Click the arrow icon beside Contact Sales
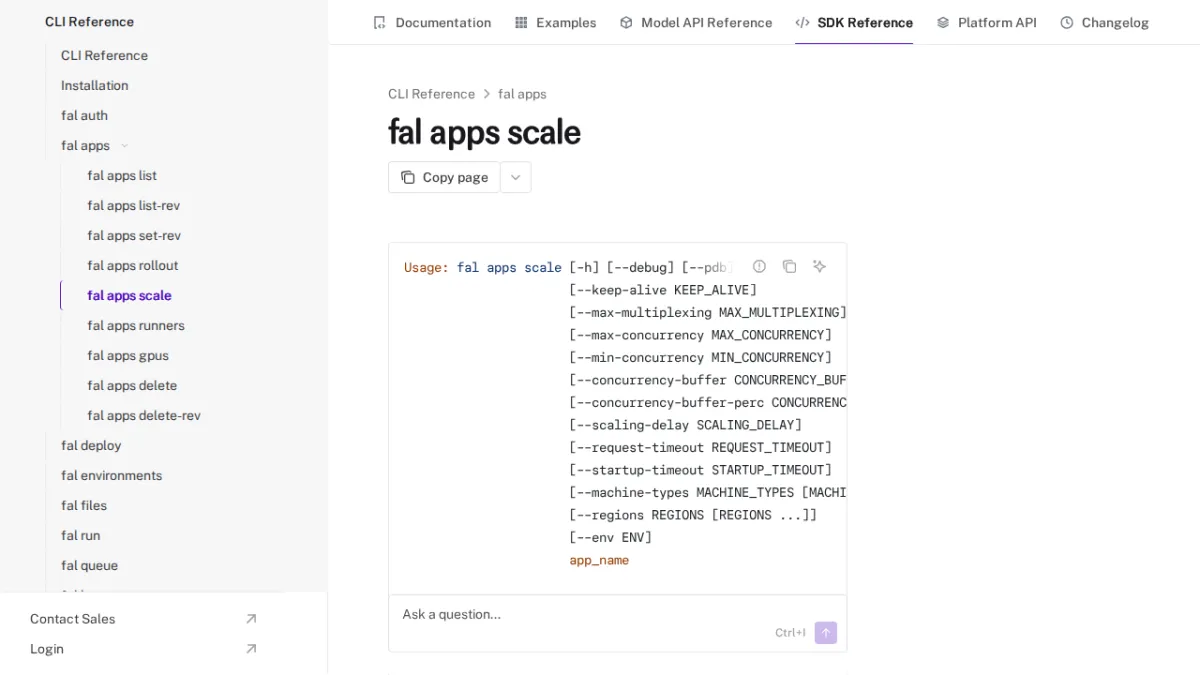This screenshot has width=1200, height=675. (251, 619)
